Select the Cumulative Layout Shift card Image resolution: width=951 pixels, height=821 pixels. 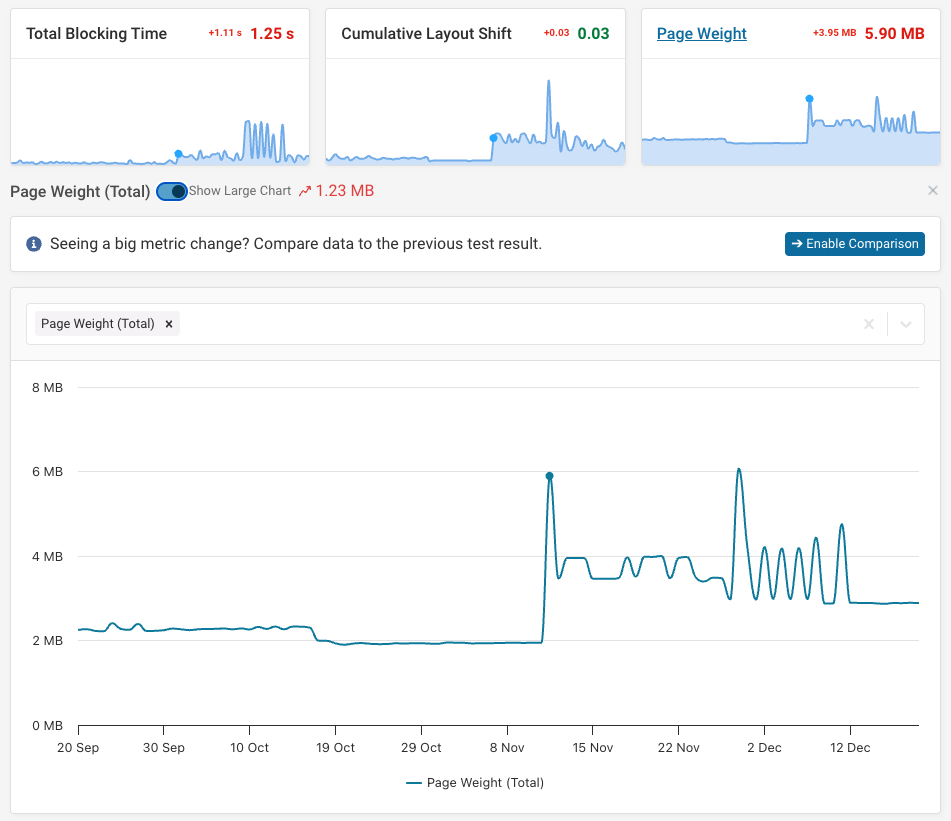coord(474,85)
